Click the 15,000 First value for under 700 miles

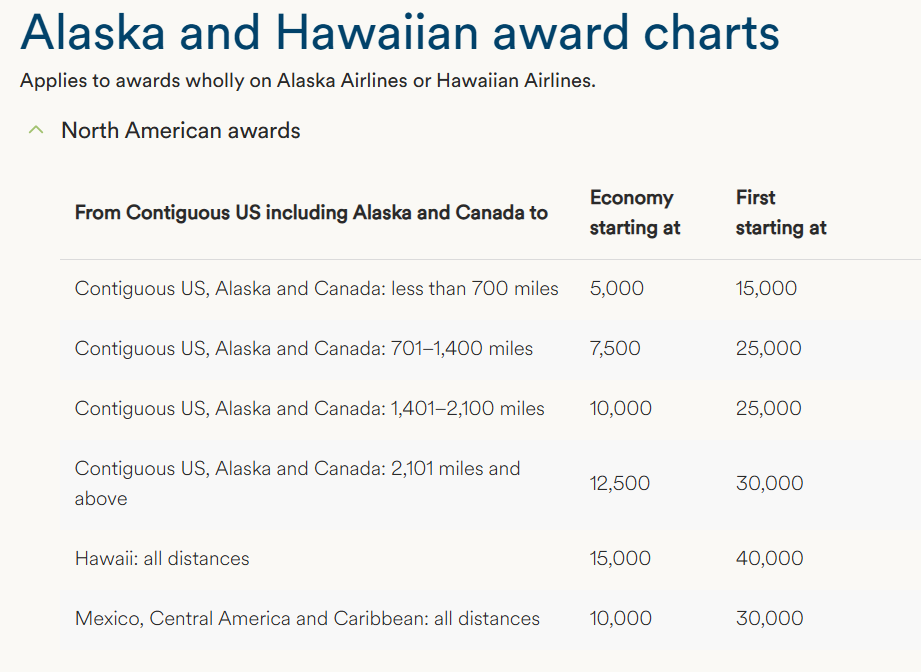(x=766, y=289)
